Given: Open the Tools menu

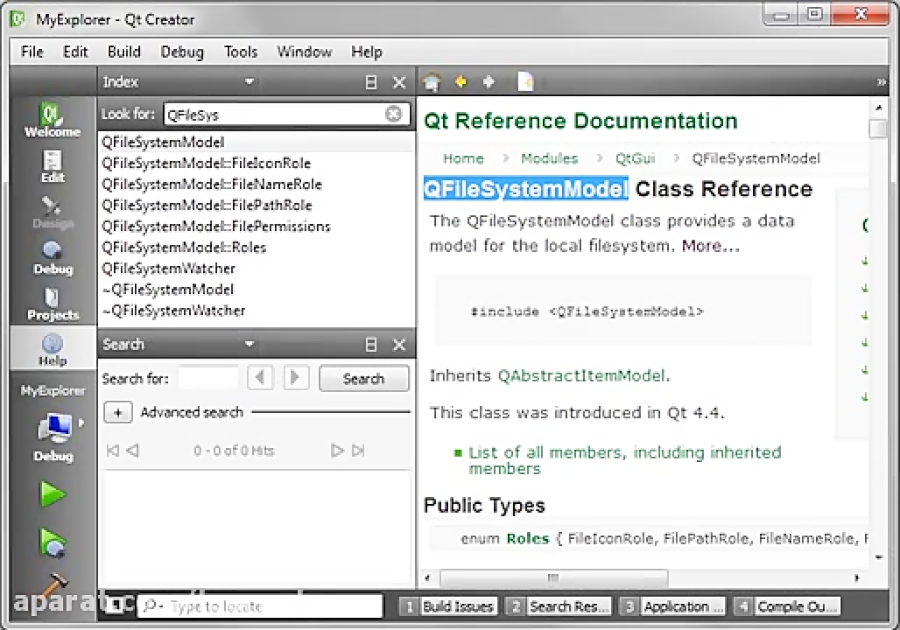Looking at the screenshot, I should pyautogui.click(x=240, y=52).
